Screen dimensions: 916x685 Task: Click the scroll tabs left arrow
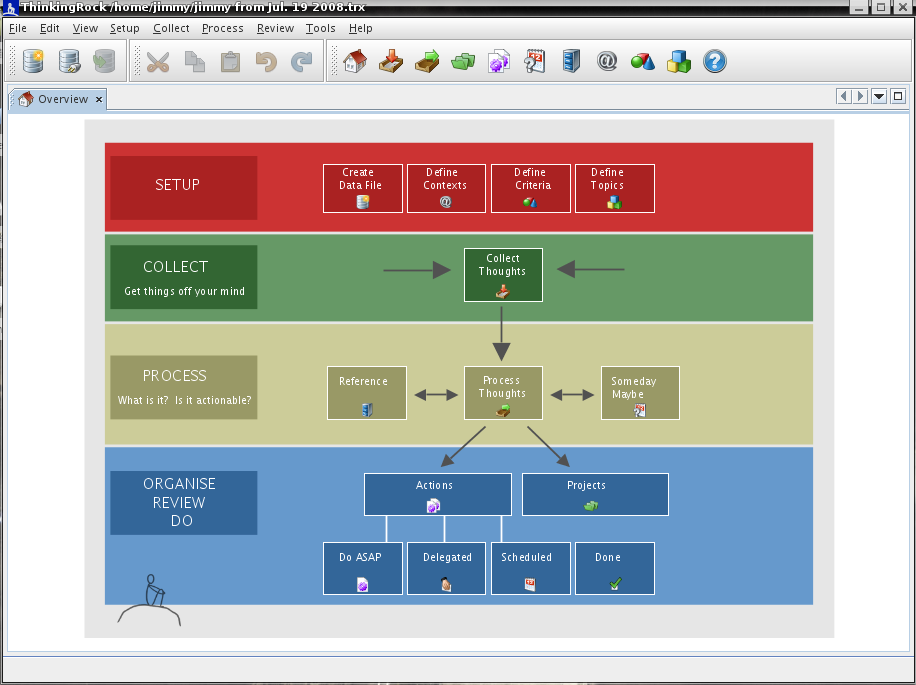(x=844, y=96)
